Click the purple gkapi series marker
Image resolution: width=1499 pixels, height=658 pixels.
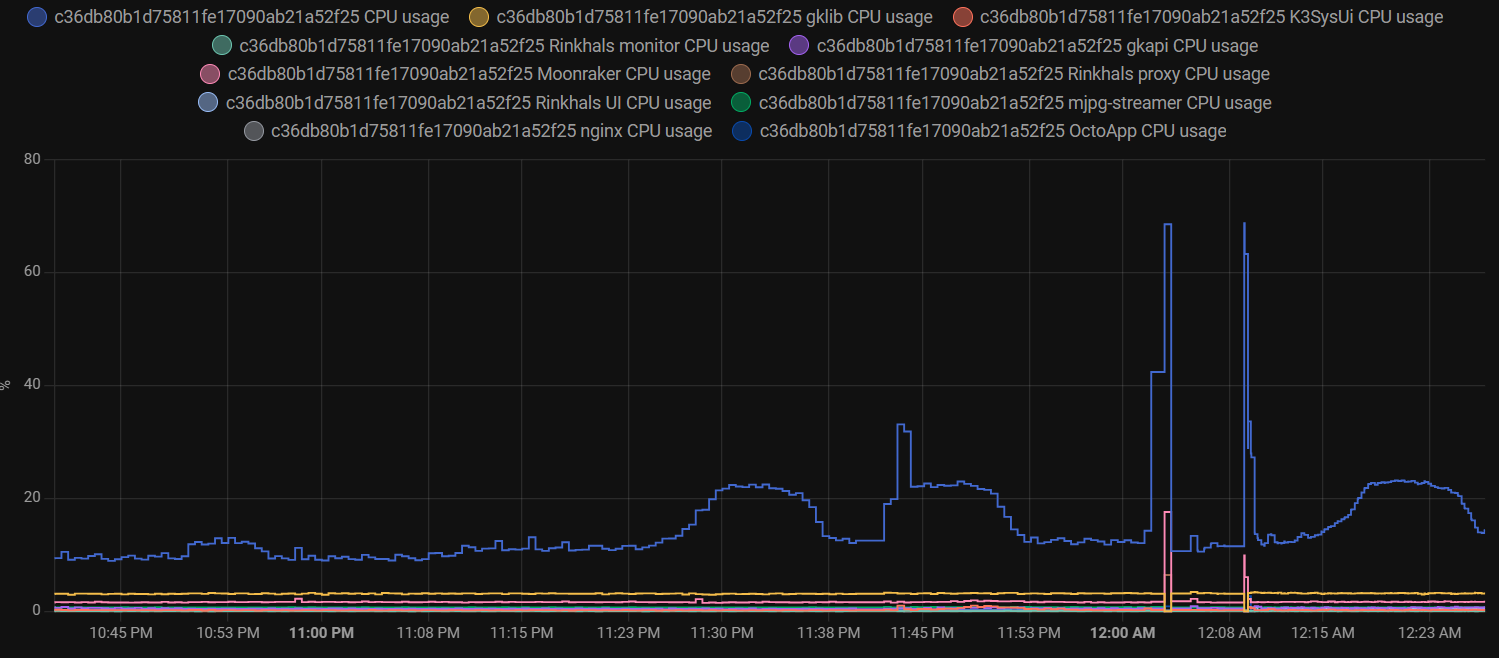coord(798,45)
